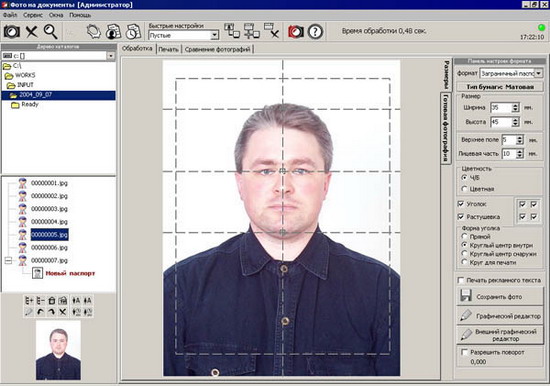
Task: Click the double house icon below file list
Action: pyautogui.click(x=62, y=300)
